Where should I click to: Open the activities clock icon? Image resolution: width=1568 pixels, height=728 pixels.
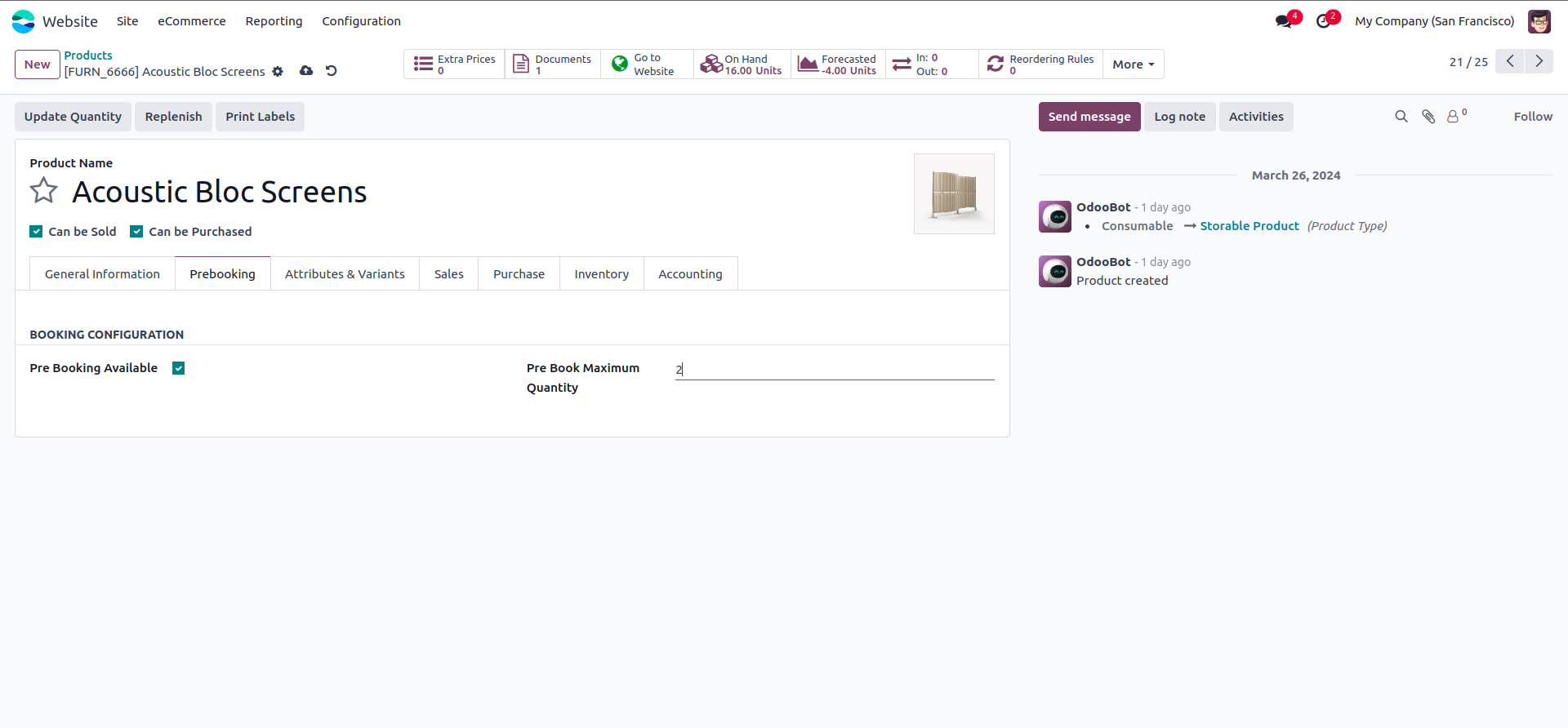pyautogui.click(x=1324, y=21)
